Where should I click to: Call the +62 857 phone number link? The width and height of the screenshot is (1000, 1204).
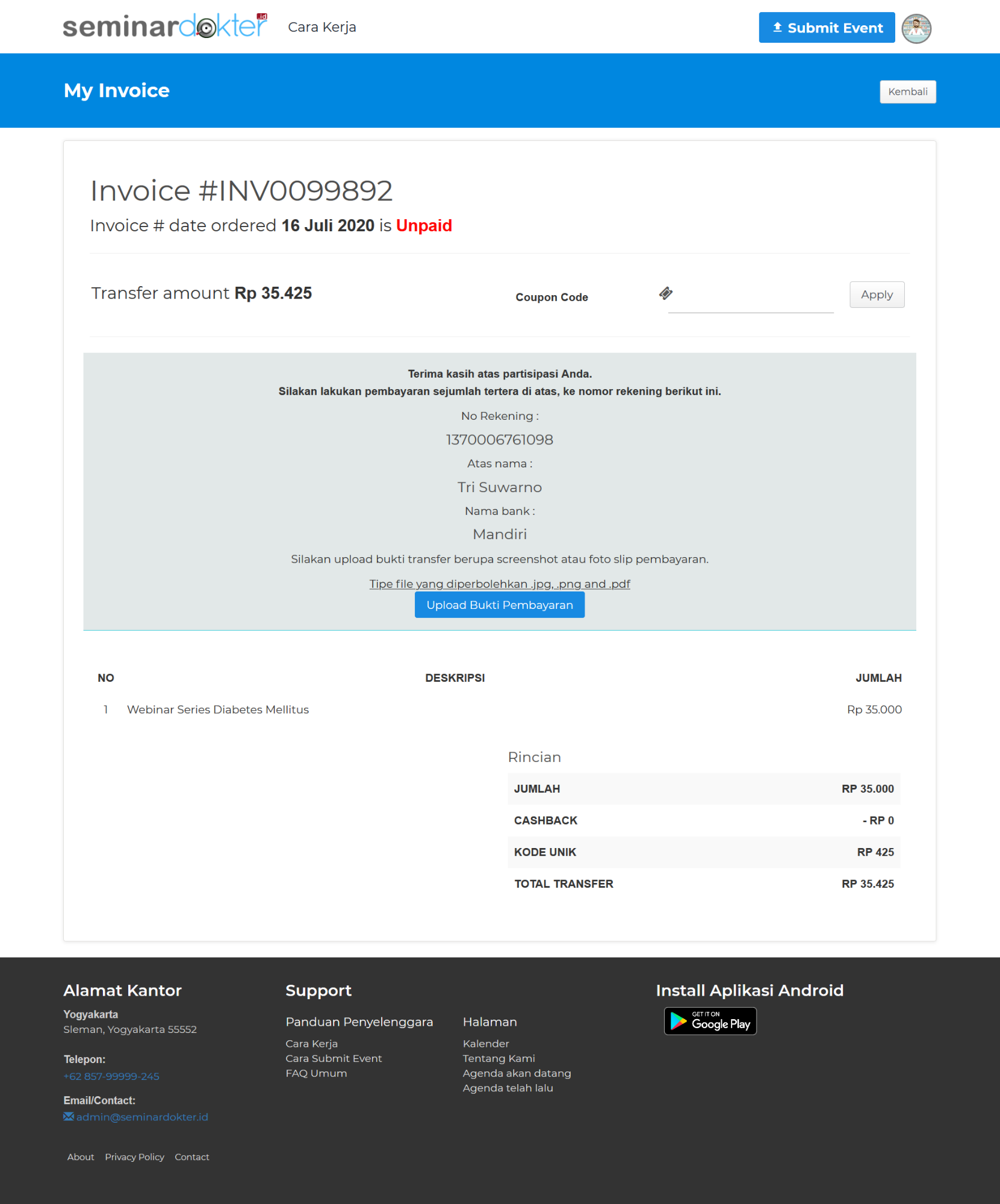click(111, 1076)
